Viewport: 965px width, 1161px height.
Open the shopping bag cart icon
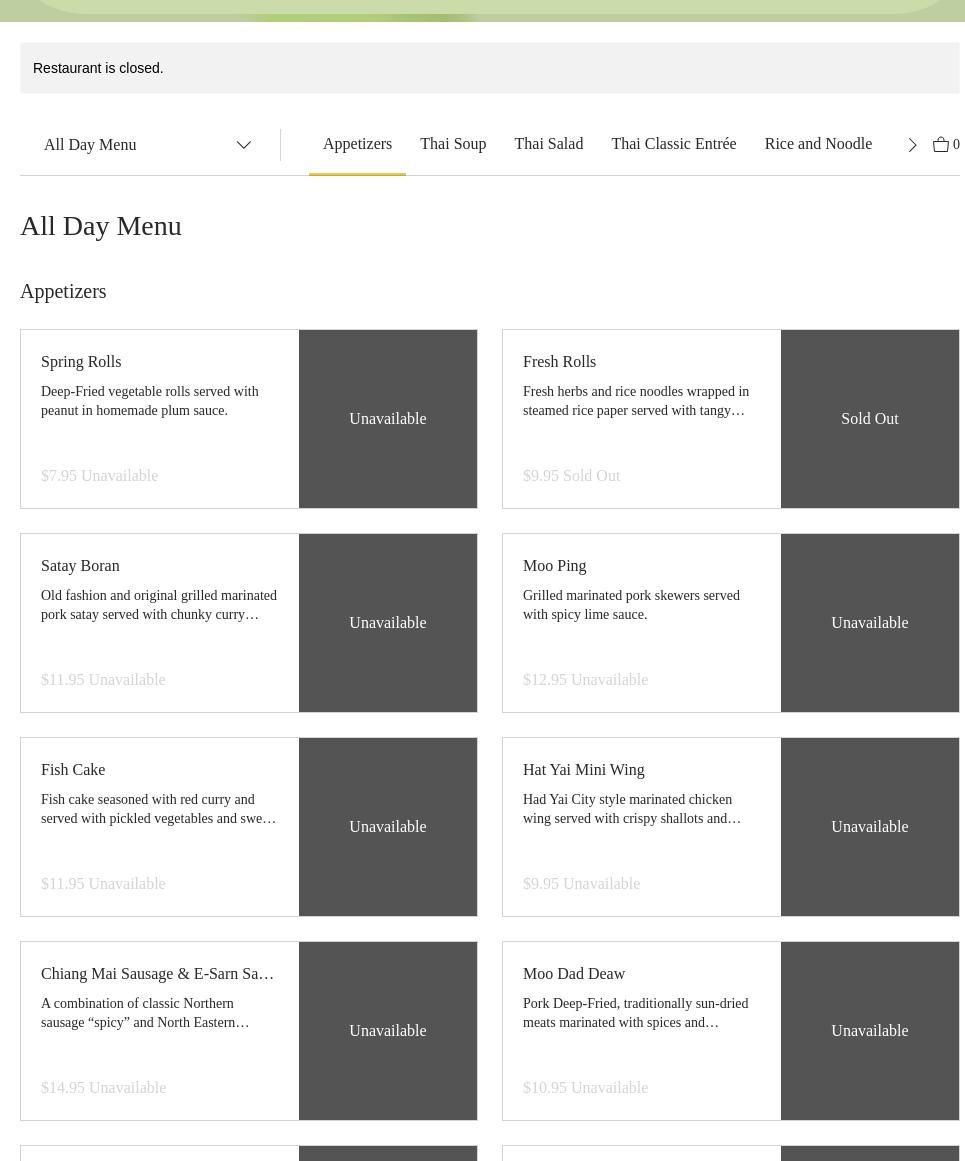point(941,145)
